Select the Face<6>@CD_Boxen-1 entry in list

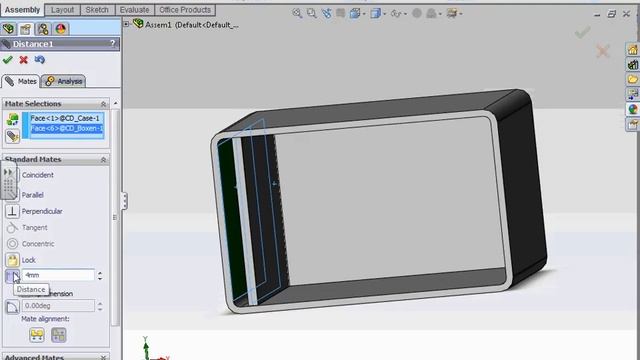pos(67,128)
